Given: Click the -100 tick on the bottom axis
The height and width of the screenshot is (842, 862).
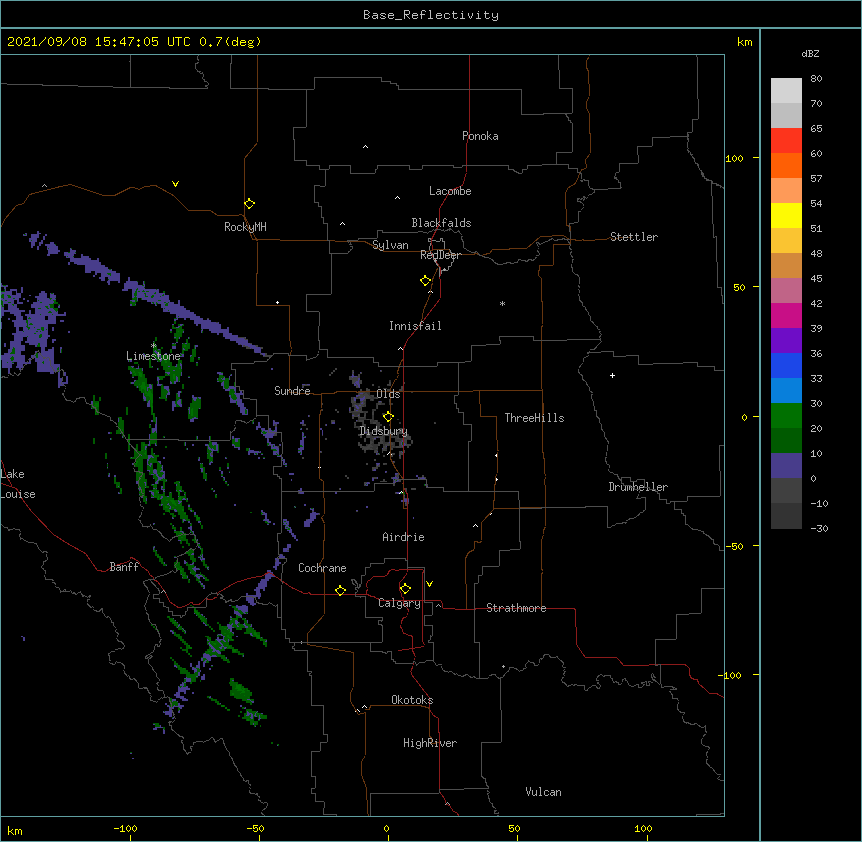Looking at the screenshot, I should 125,828.
